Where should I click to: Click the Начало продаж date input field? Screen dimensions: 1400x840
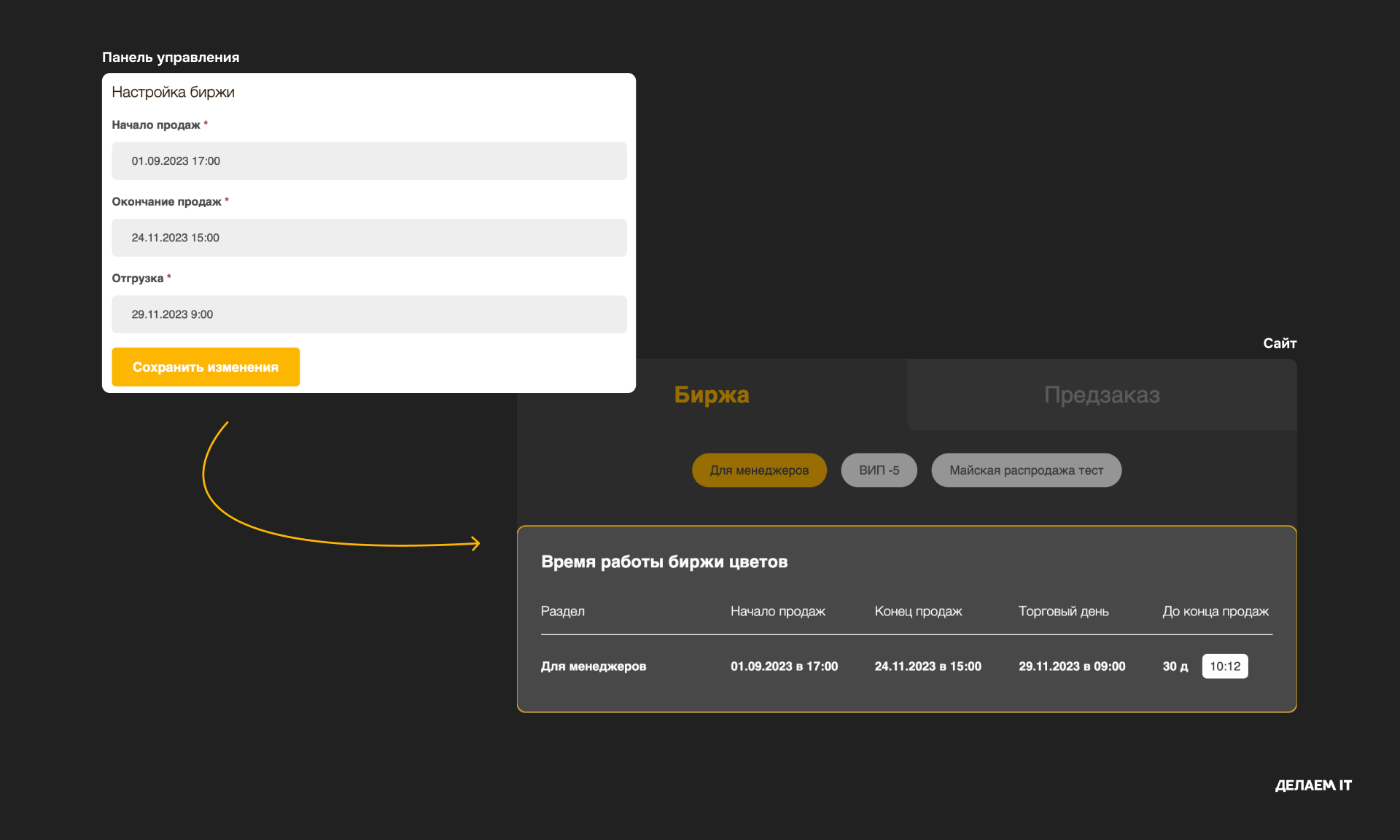click(x=369, y=161)
